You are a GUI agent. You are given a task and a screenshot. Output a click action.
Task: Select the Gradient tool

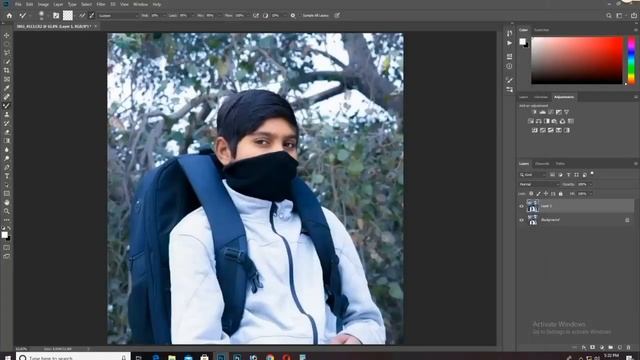point(7,141)
